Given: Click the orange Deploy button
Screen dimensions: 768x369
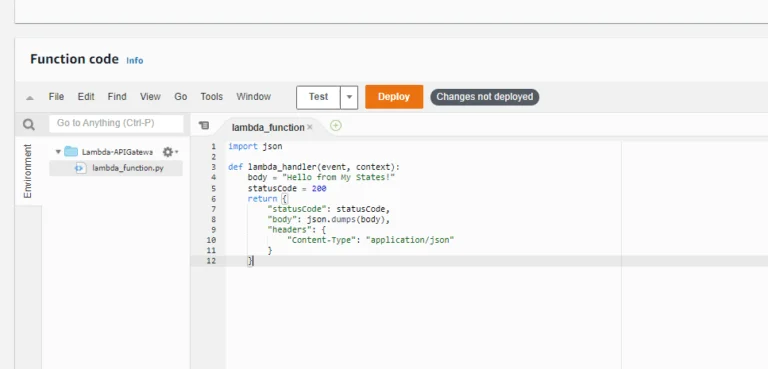Looking at the screenshot, I should tap(394, 97).
